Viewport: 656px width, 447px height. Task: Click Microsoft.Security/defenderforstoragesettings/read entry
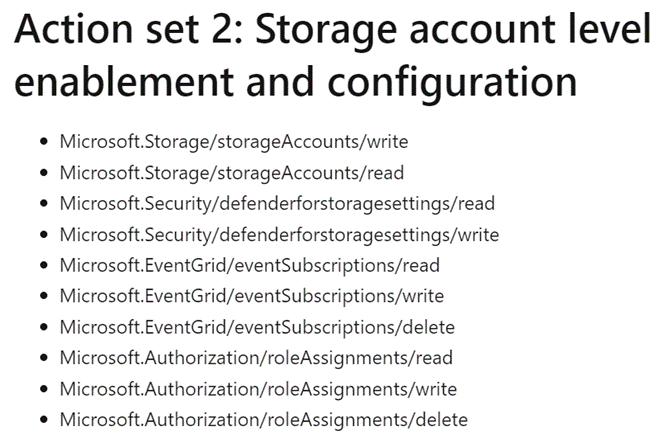click(x=277, y=203)
